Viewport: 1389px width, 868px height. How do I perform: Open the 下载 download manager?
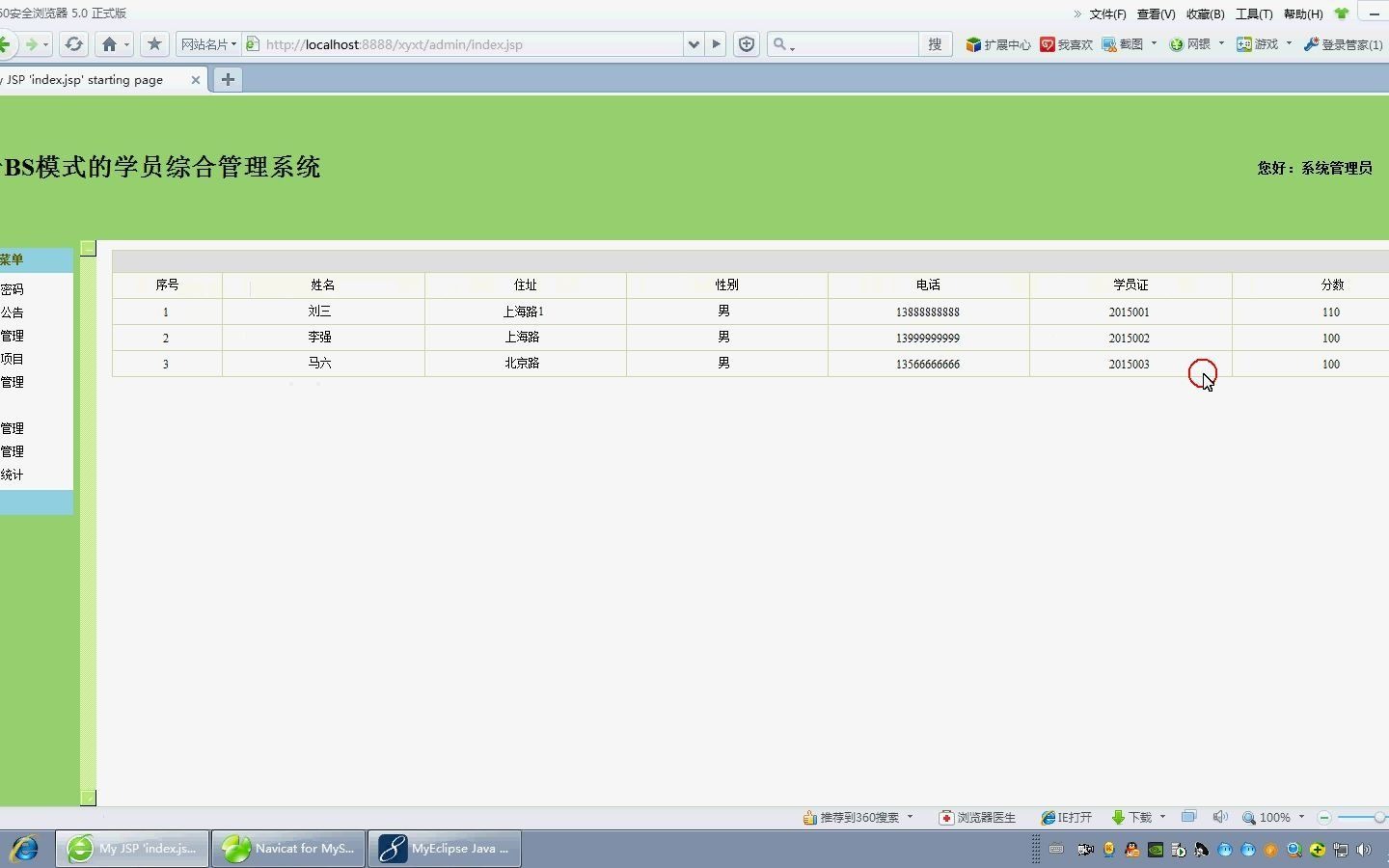[1131, 817]
